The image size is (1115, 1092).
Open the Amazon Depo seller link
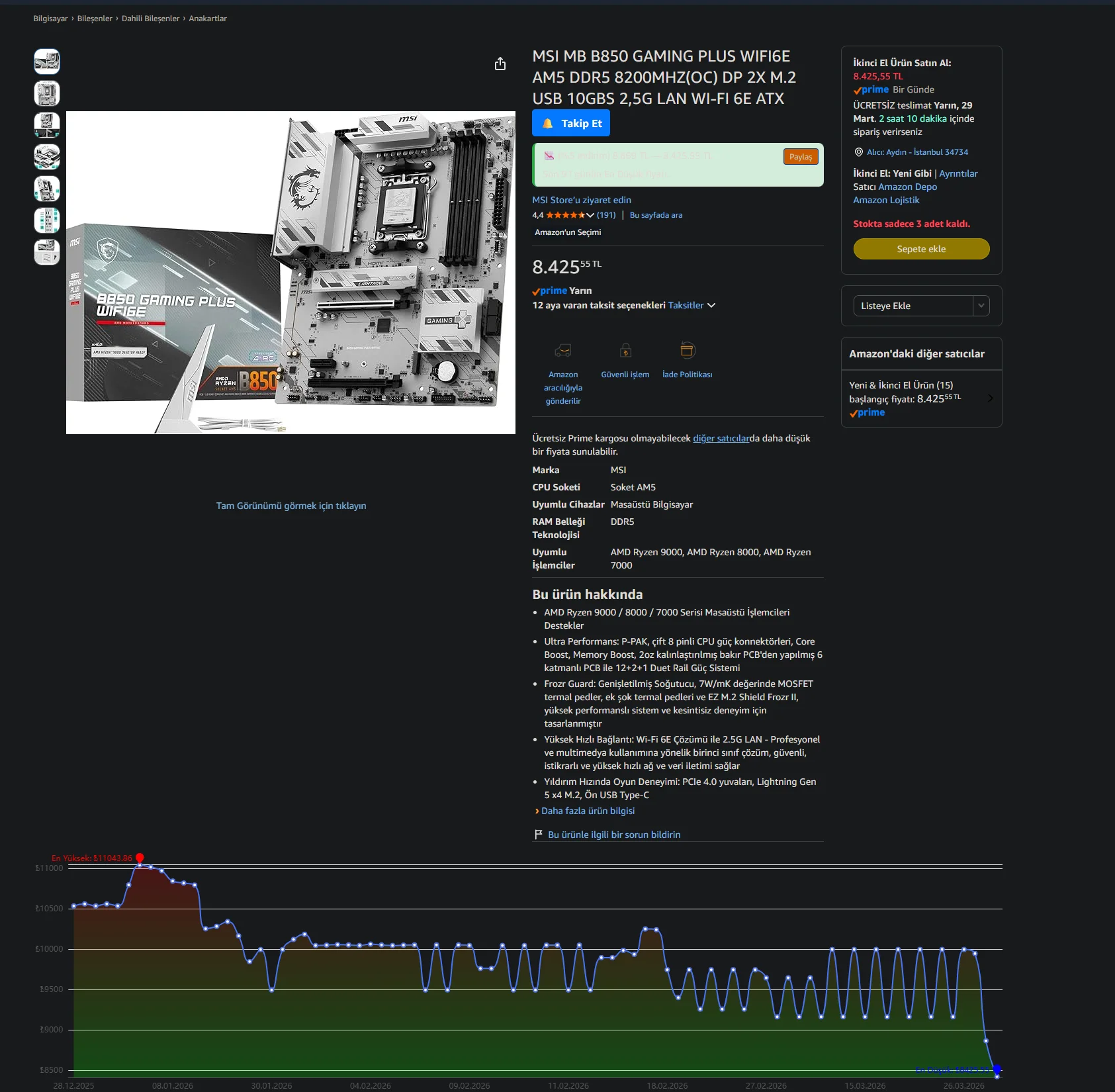pos(907,187)
